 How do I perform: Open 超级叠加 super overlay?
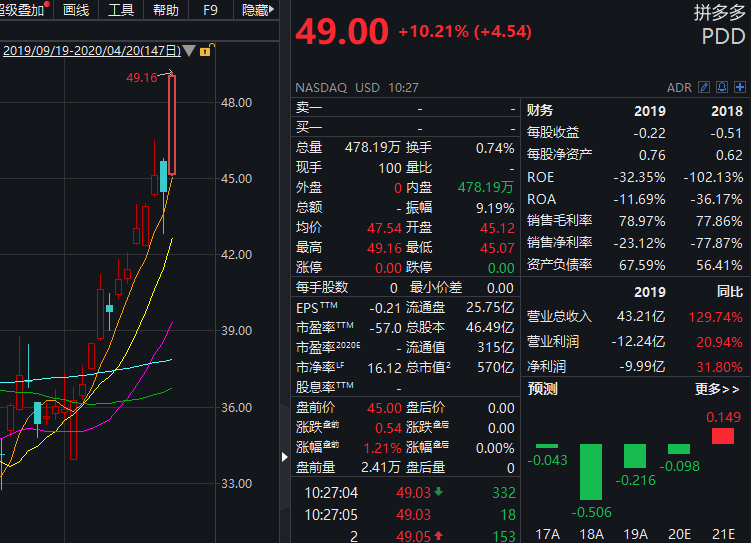[22, 10]
